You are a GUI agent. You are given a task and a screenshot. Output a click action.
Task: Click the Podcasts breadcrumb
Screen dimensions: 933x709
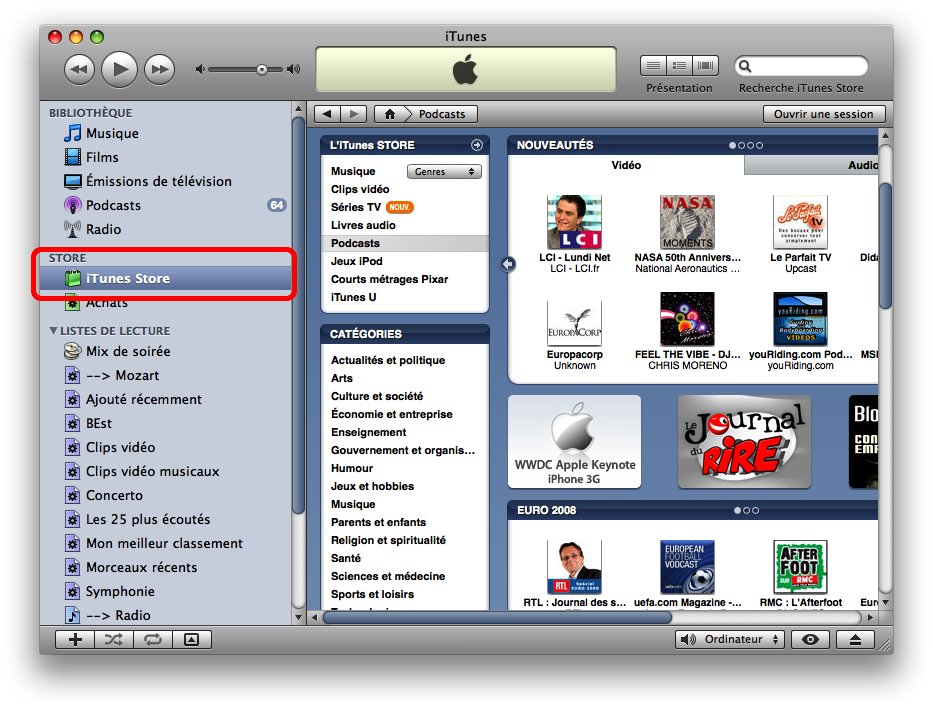point(442,114)
